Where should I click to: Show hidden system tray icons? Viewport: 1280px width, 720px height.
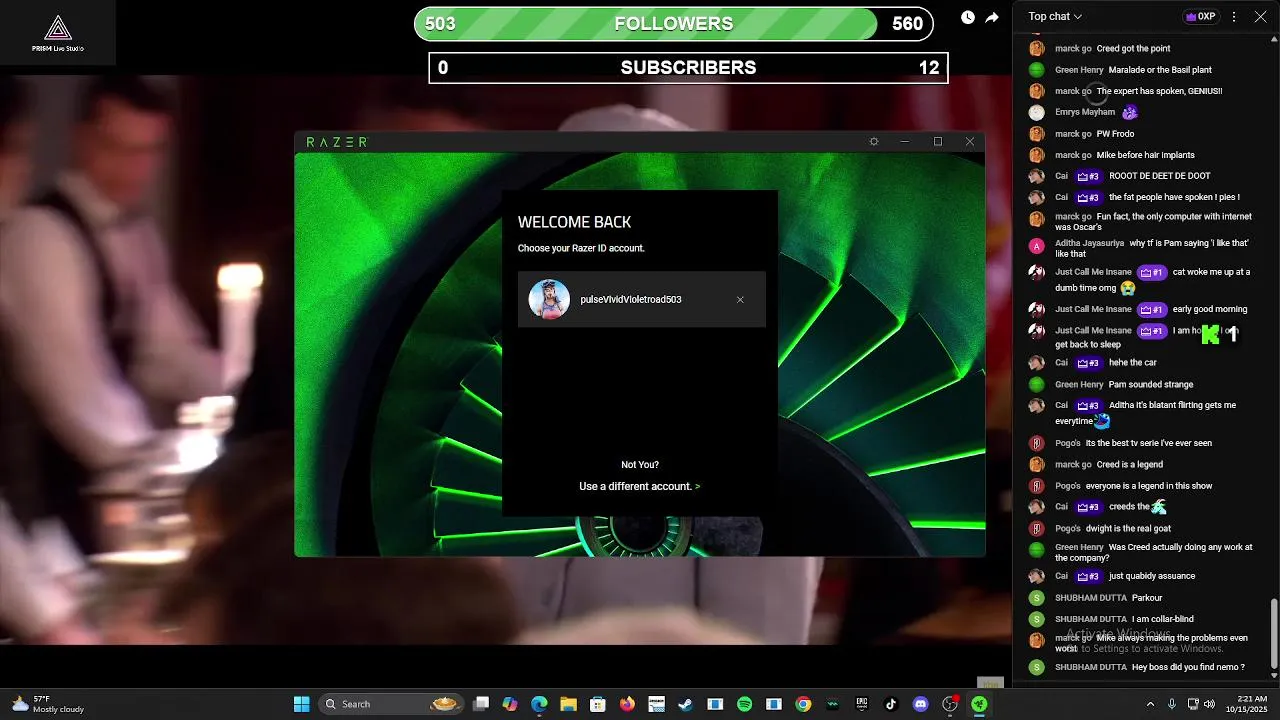coord(1150,704)
